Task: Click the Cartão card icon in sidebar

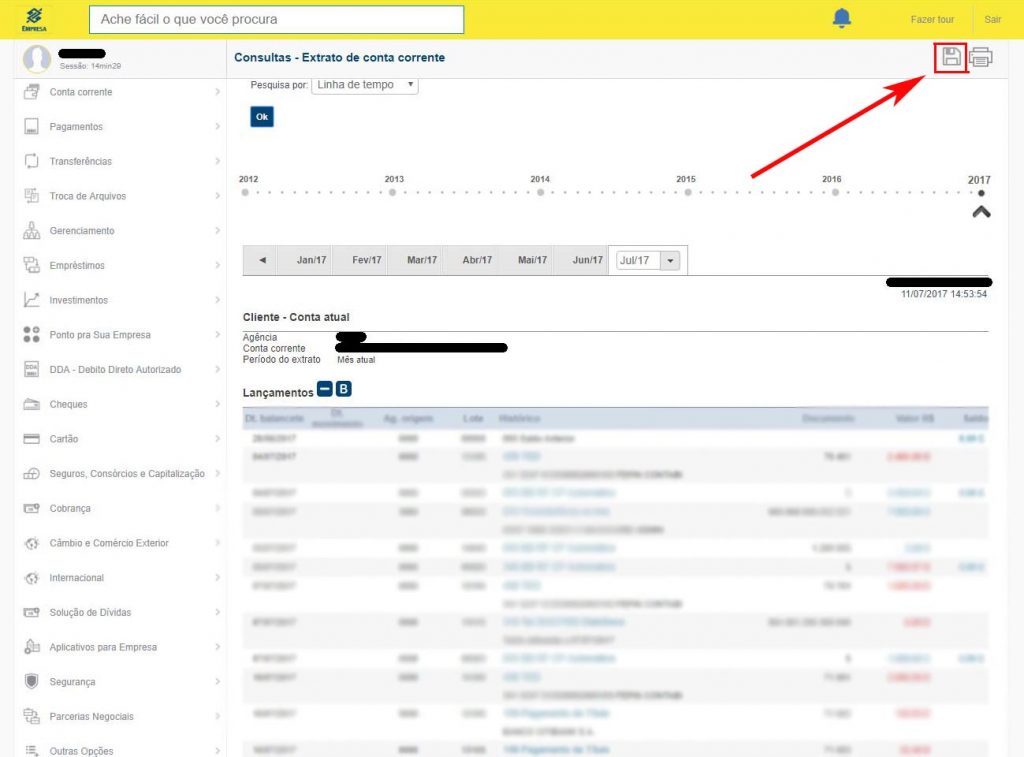Action: 31,439
